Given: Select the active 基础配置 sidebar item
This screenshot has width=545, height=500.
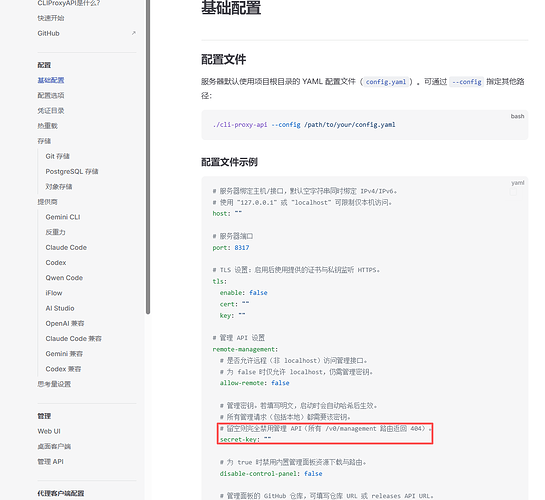Looking at the screenshot, I should 51,80.
